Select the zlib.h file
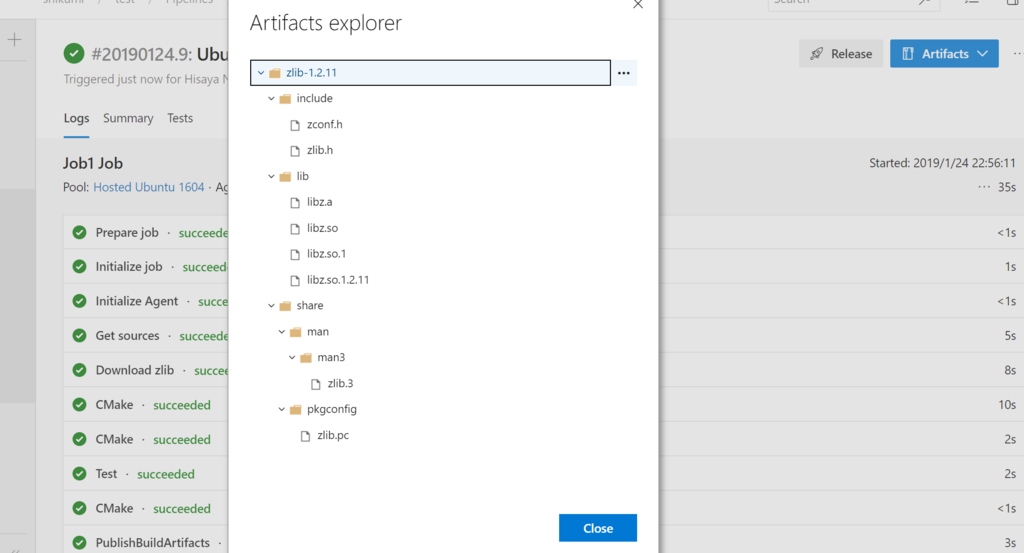This screenshot has height=553, width=1024. (320, 150)
